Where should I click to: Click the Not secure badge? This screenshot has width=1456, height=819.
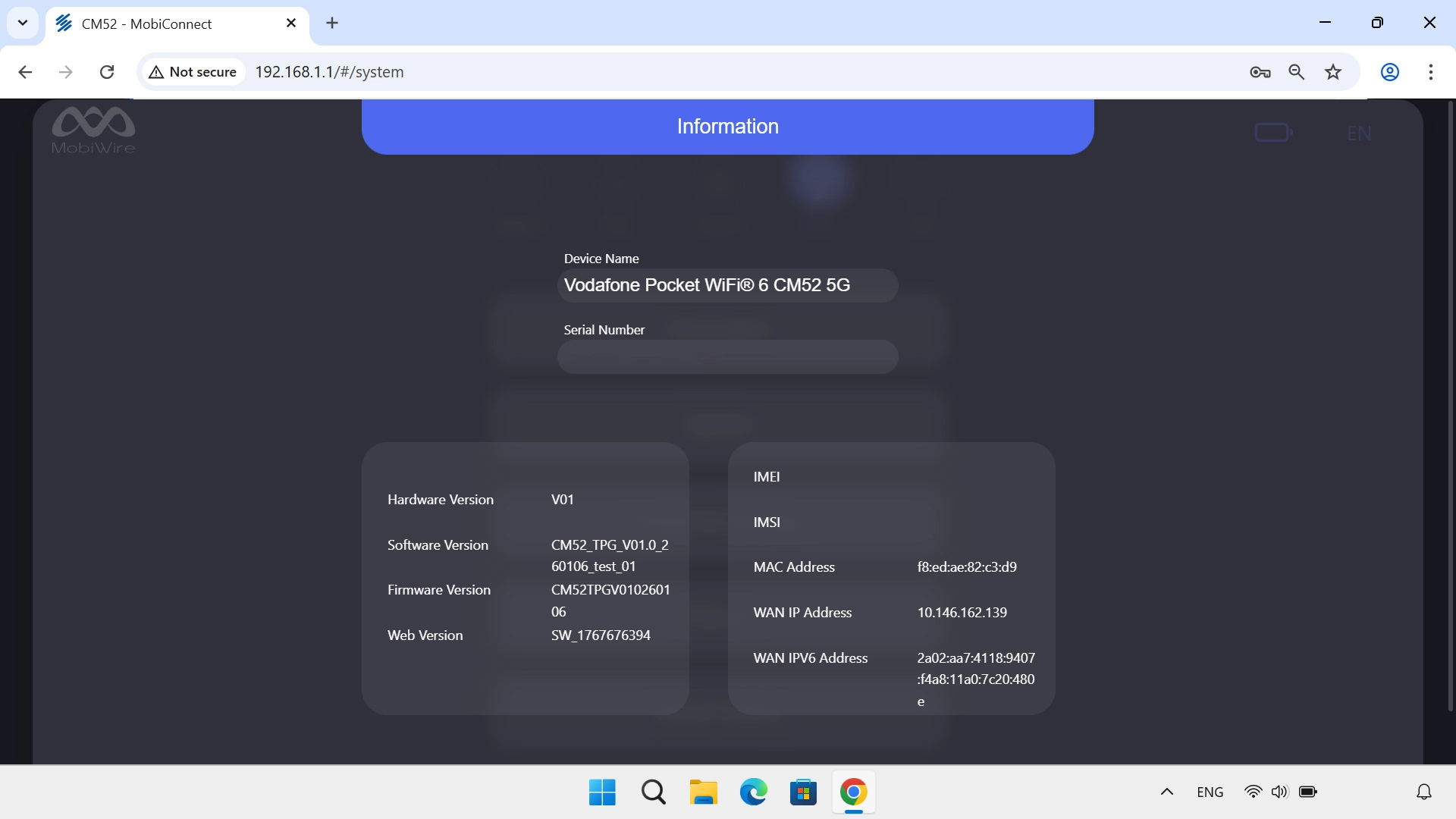click(x=193, y=71)
